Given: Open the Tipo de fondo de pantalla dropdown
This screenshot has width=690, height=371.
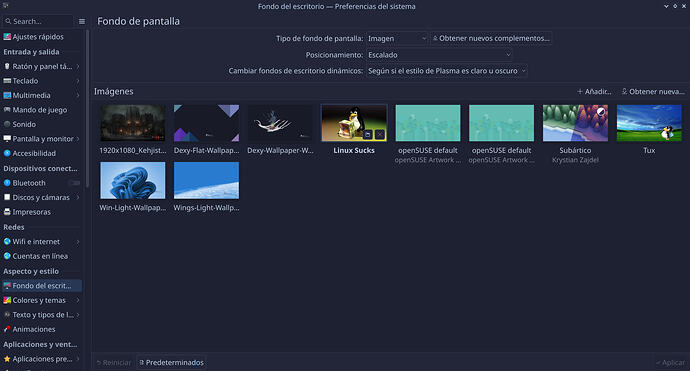Looking at the screenshot, I should coord(397,39).
